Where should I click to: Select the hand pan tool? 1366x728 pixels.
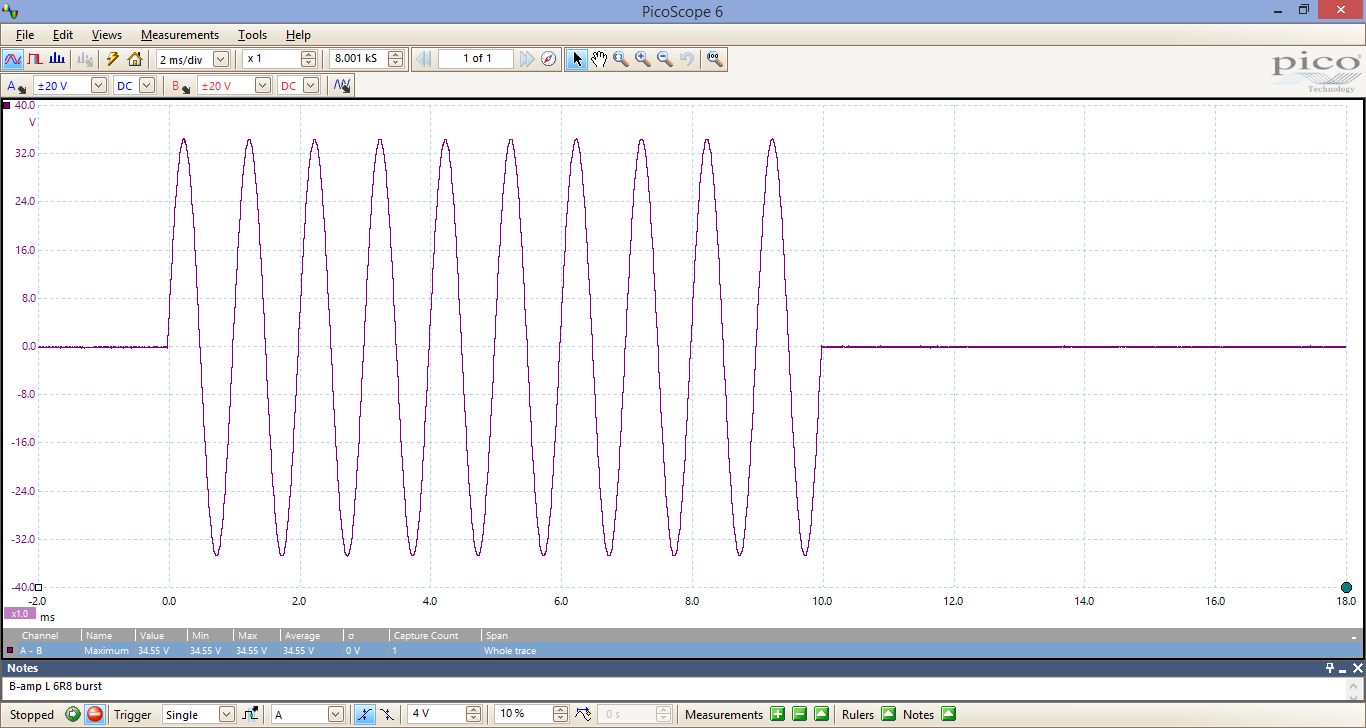coord(599,59)
